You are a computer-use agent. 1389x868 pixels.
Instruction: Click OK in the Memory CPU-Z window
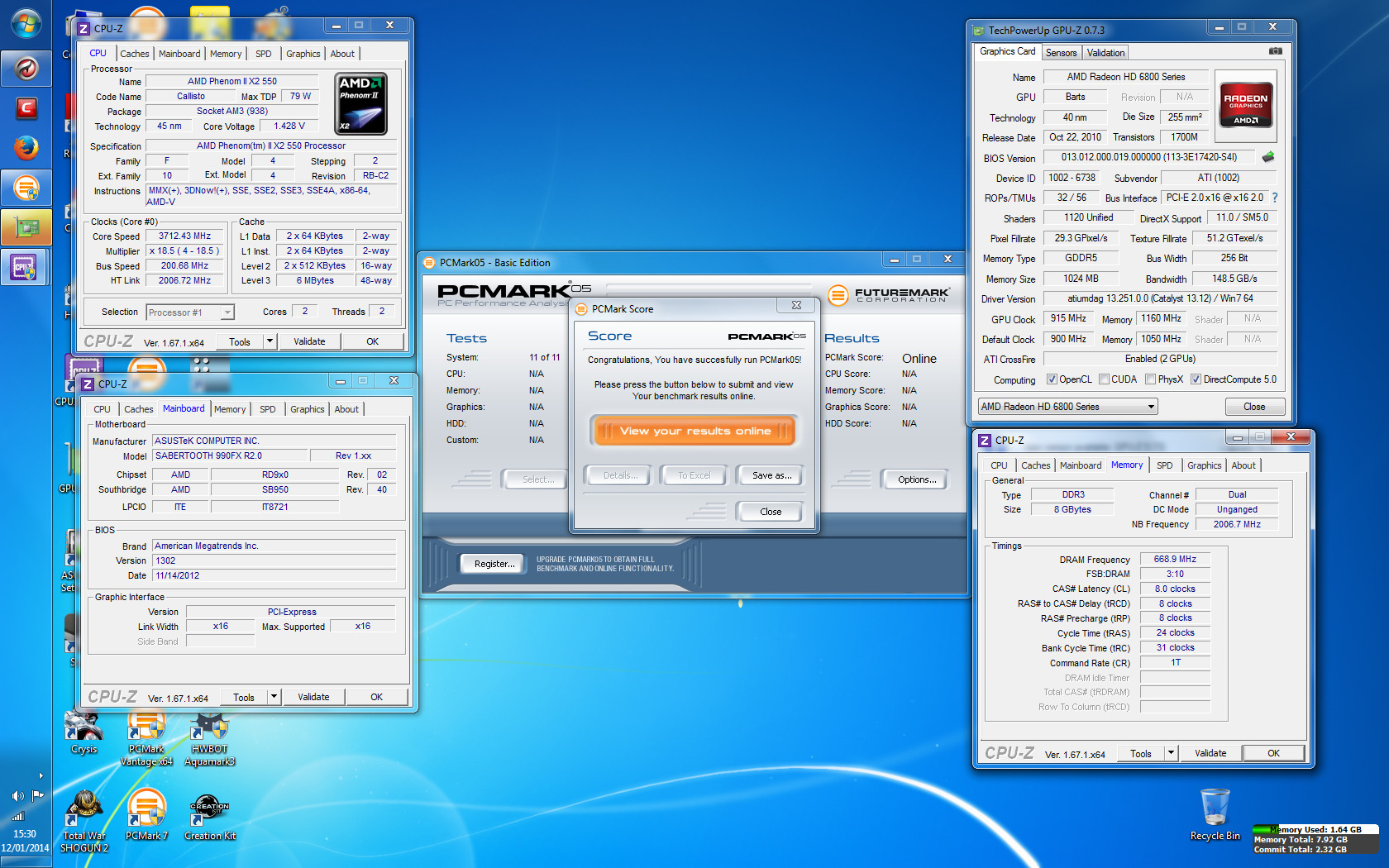1273,753
